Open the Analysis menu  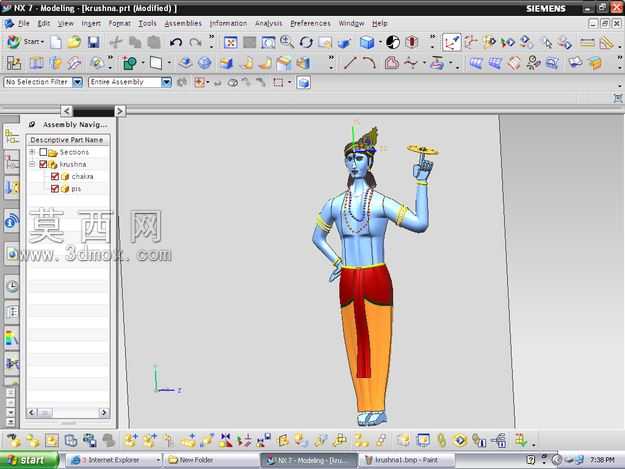point(268,23)
